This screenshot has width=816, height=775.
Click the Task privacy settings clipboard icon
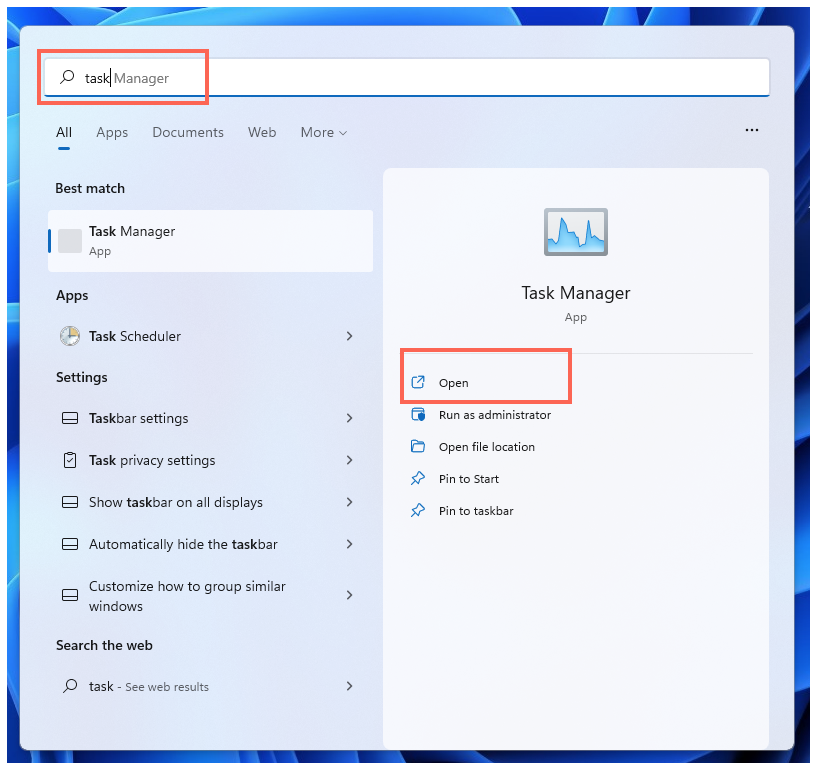[70, 460]
